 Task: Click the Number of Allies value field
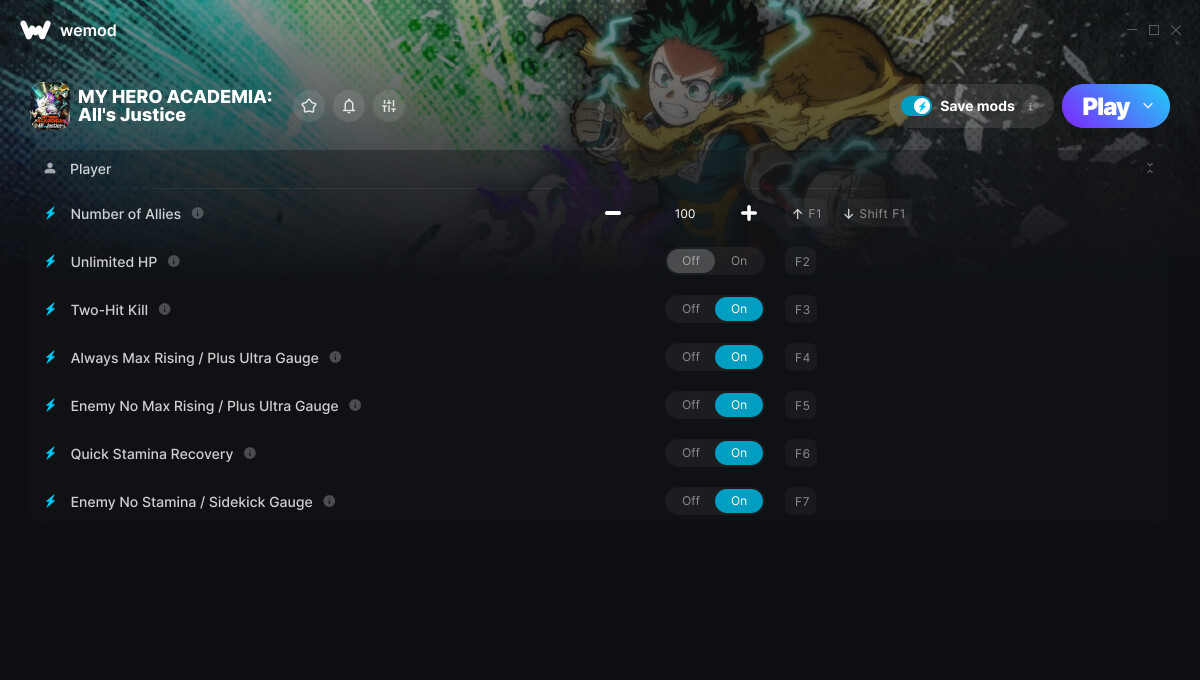point(685,213)
